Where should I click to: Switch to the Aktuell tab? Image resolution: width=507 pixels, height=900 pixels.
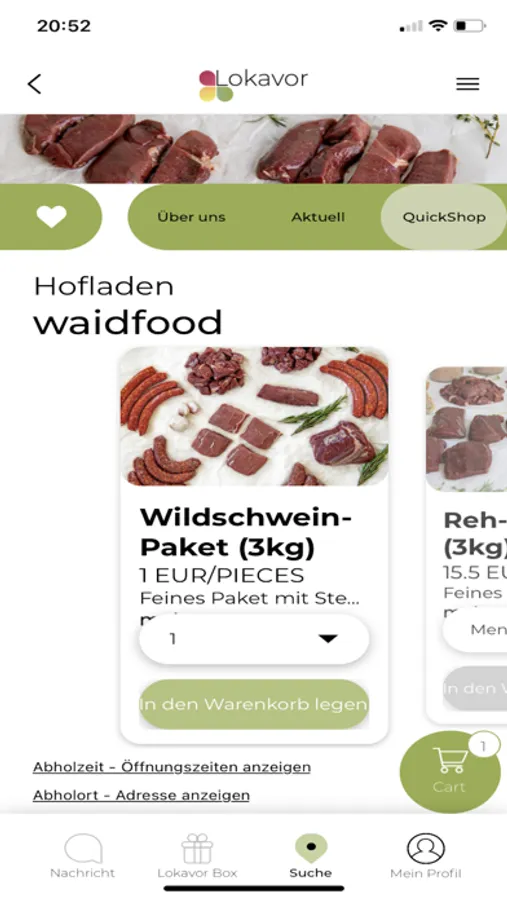(x=318, y=217)
